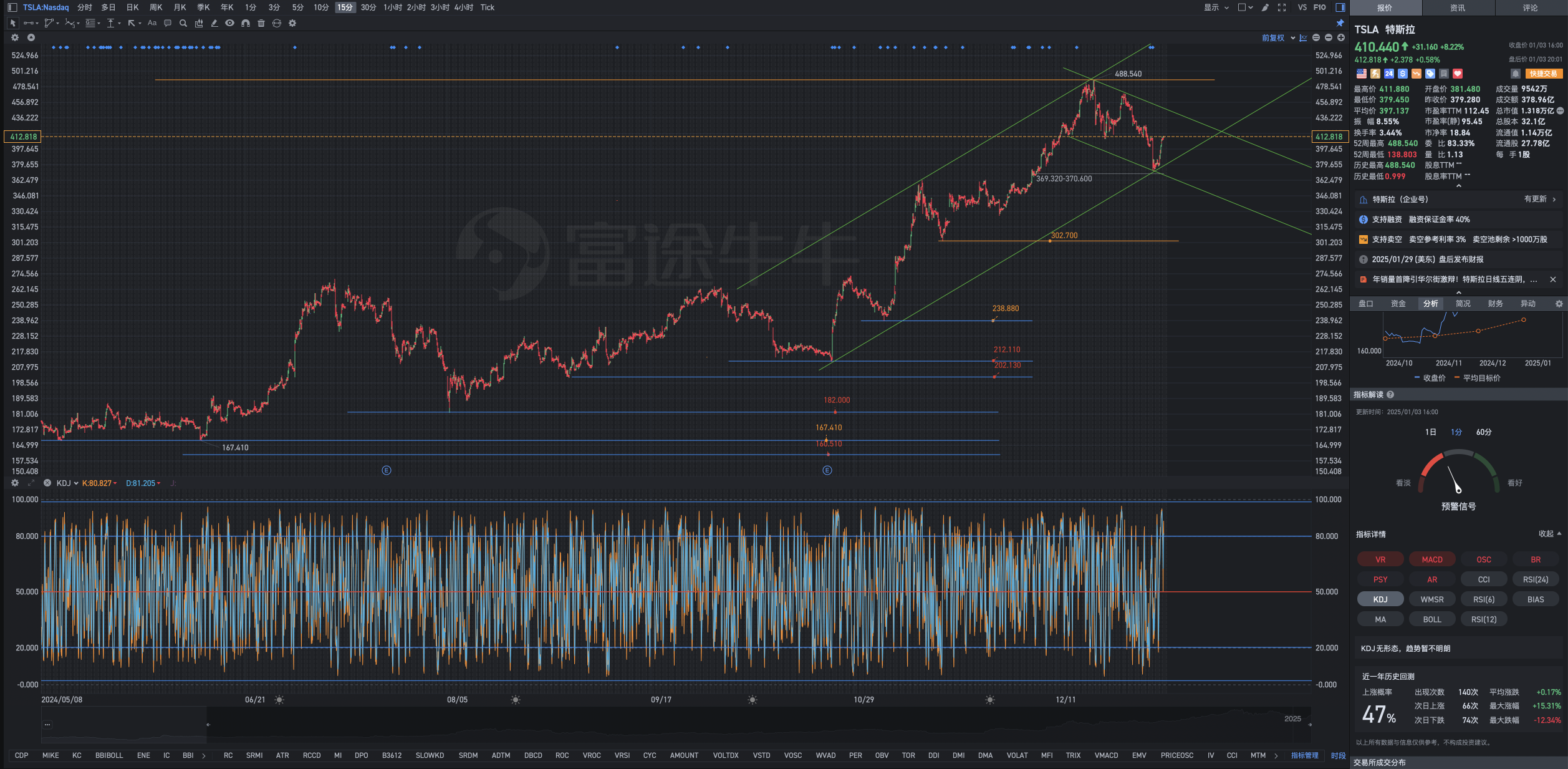Screen dimensions: 1568x769
Task: Open the 显示 display dropdown
Action: 1216,7
